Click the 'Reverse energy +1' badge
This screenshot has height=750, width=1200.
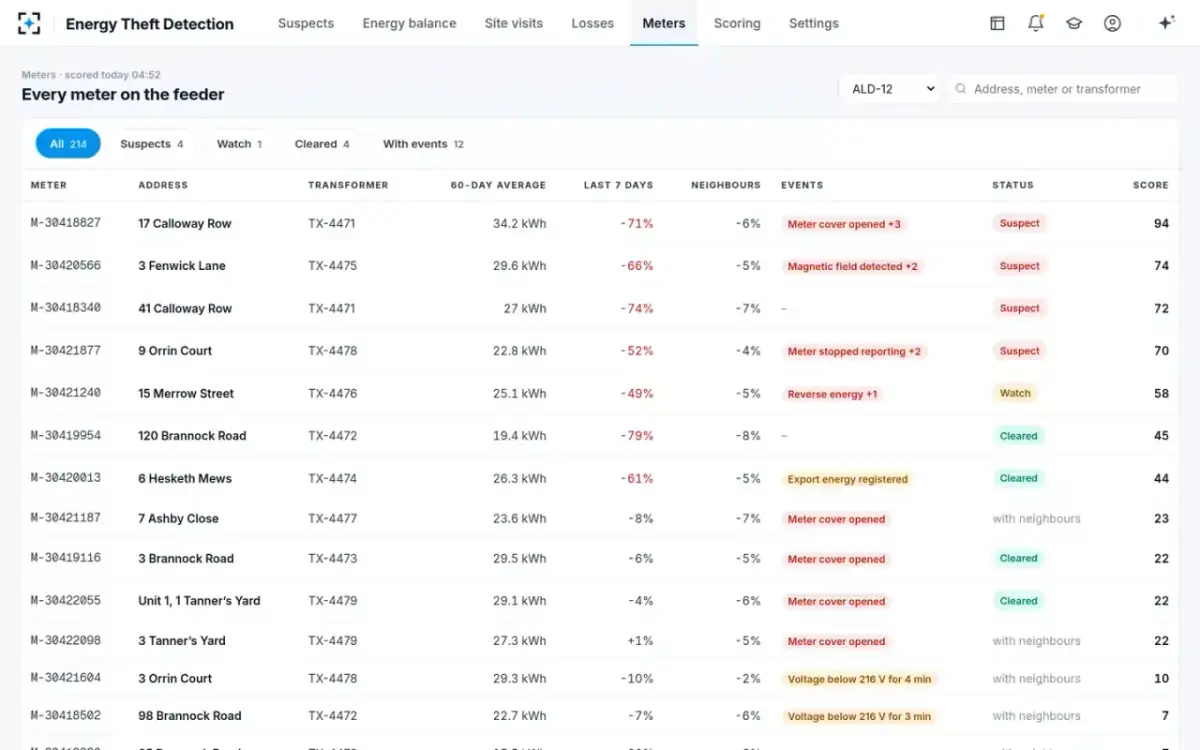(832, 395)
